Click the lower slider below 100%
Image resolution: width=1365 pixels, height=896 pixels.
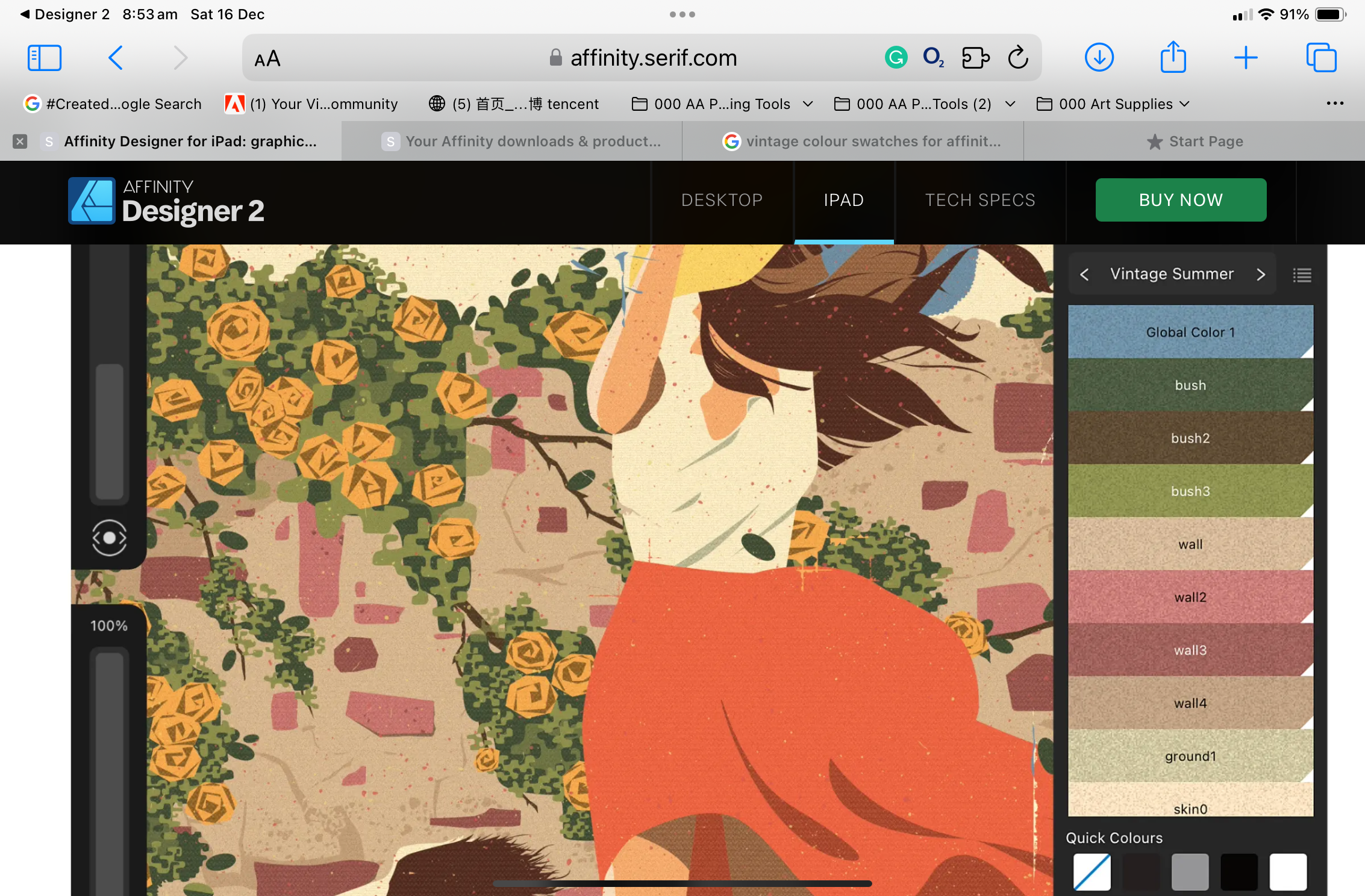(x=110, y=772)
